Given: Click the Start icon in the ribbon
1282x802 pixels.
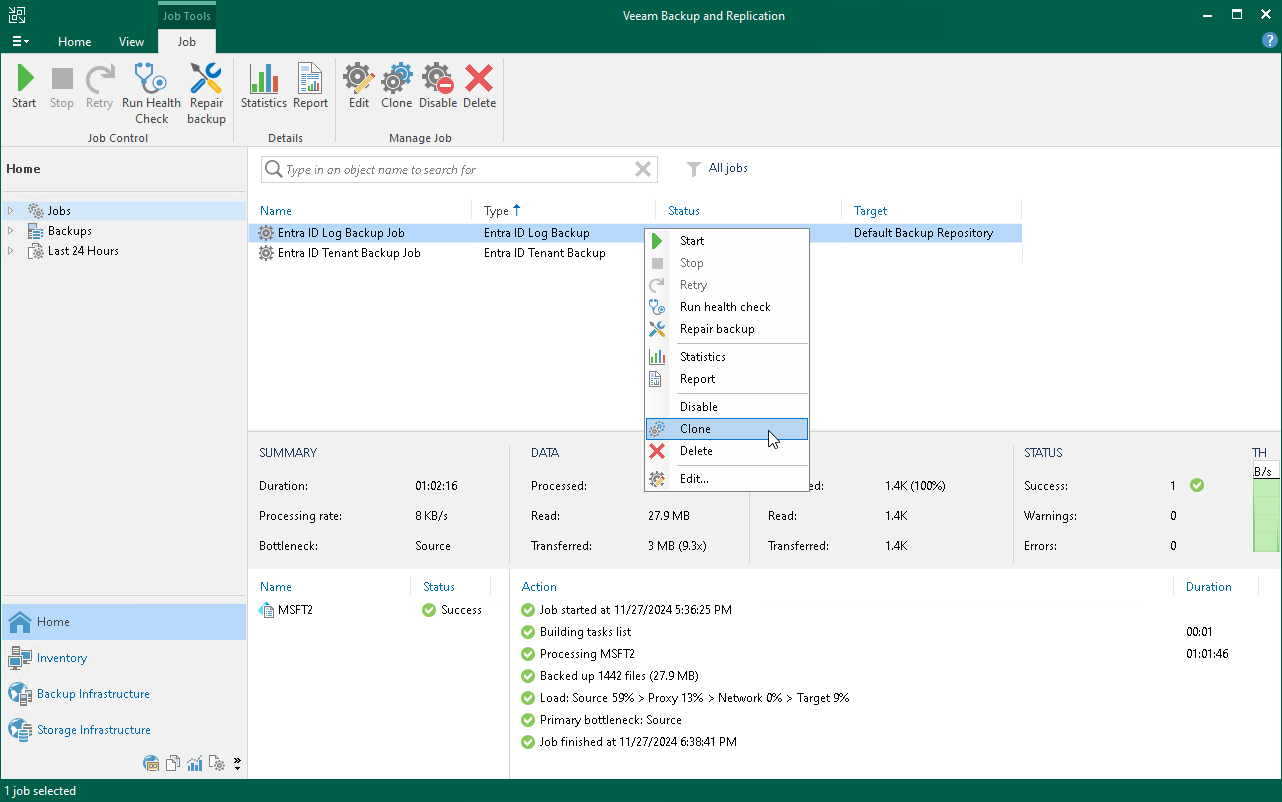Looking at the screenshot, I should [24, 78].
